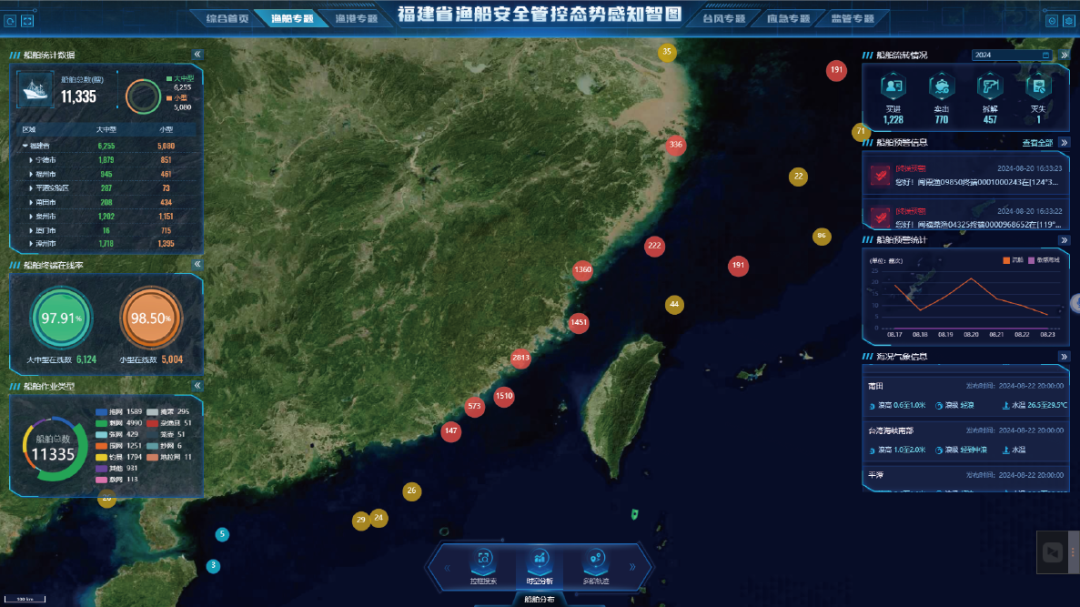Screen dimensions: 1080x607
Task: Open the 2024 year picker
Action: tap(1011, 54)
